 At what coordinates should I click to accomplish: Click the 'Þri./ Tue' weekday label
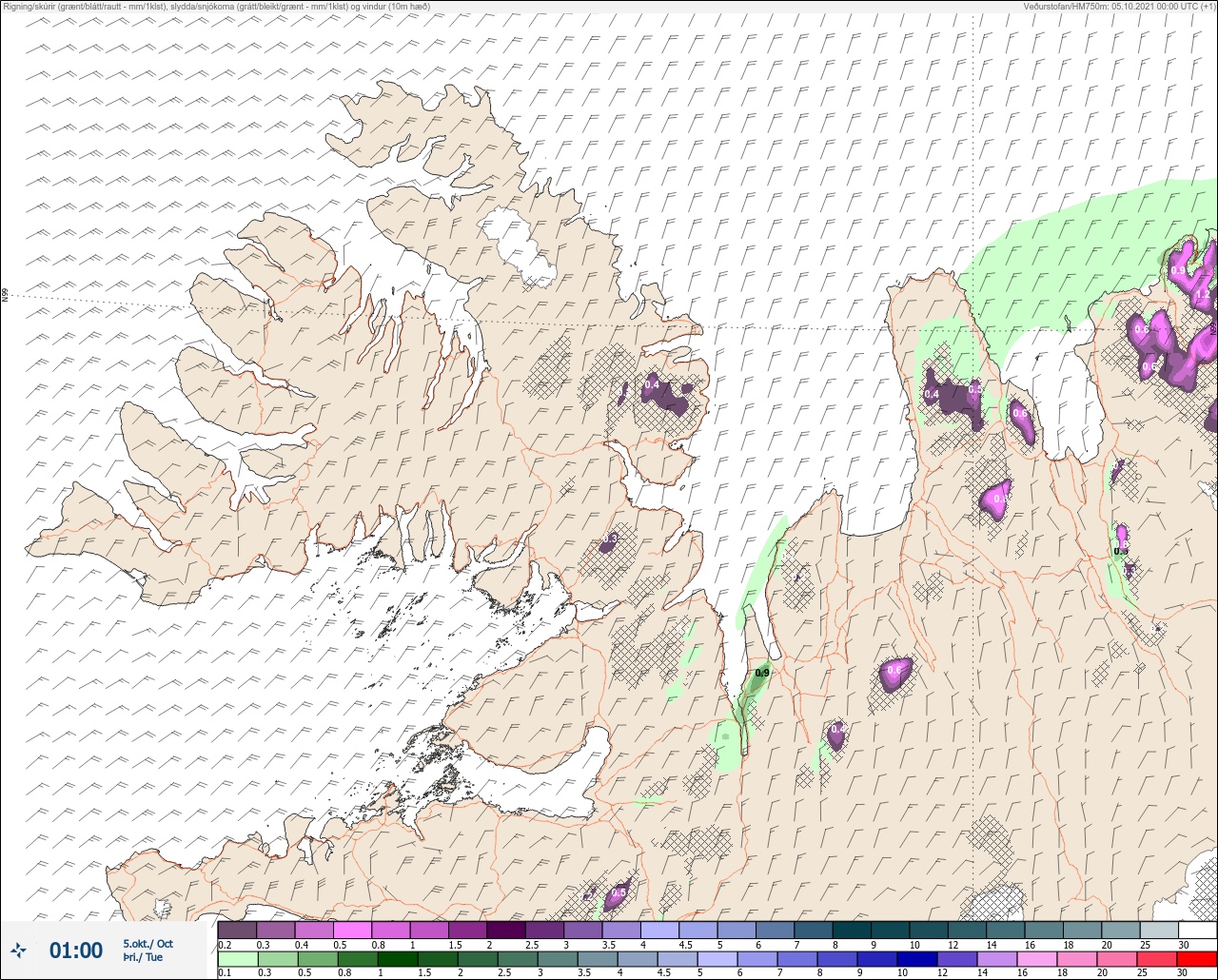coord(143,957)
